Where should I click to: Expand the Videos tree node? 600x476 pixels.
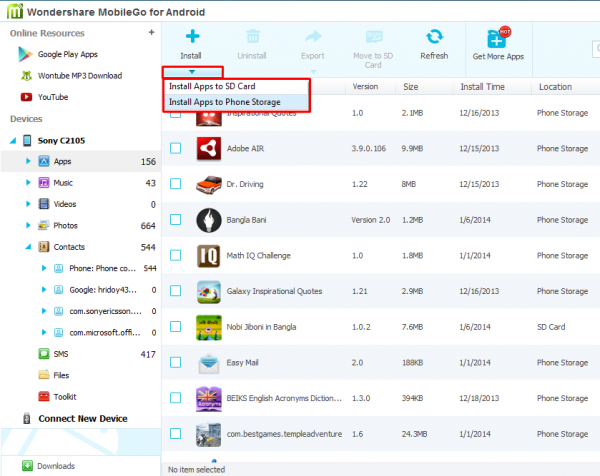28,204
